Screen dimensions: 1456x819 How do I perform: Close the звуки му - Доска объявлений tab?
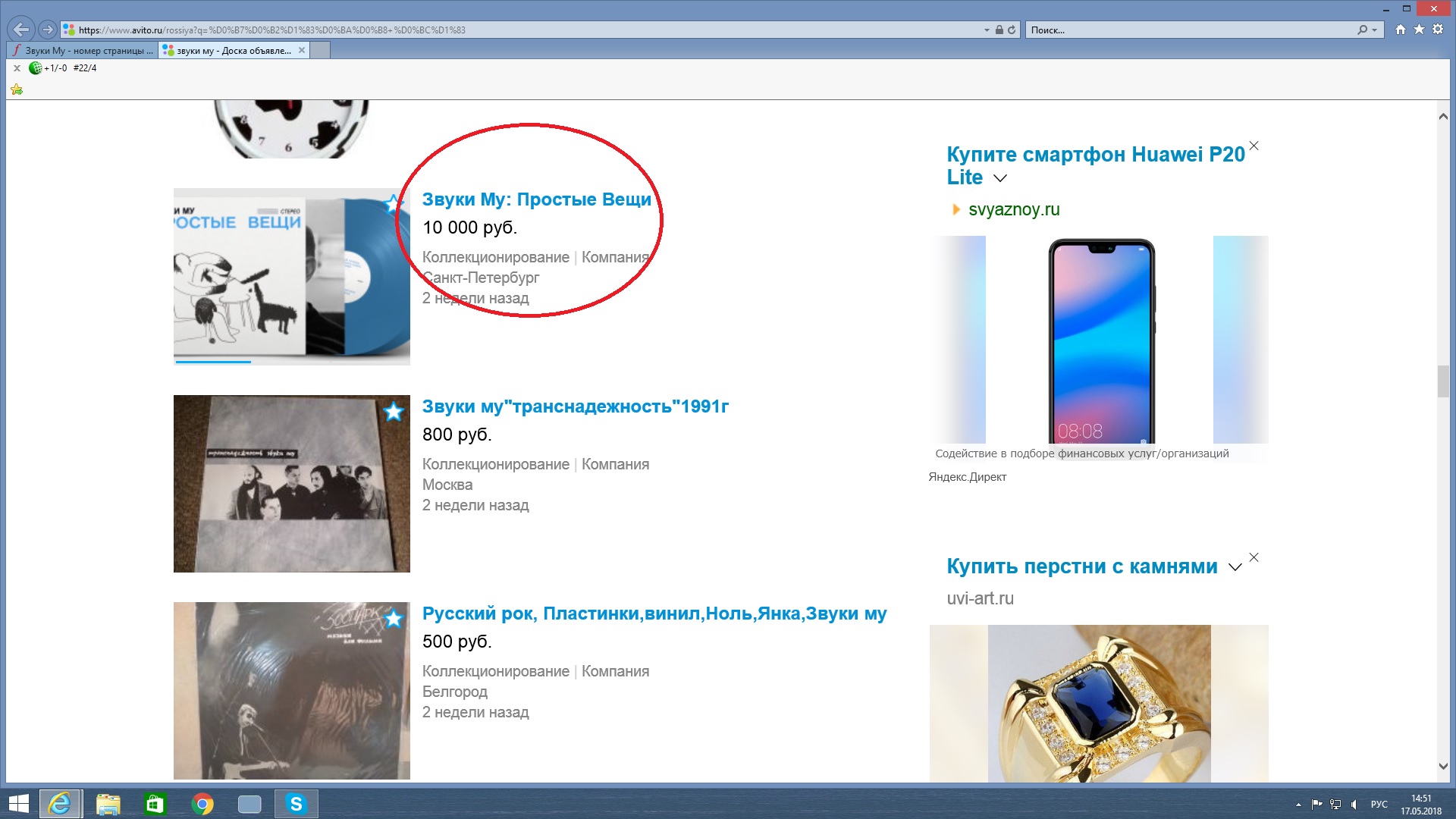click(302, 50)
